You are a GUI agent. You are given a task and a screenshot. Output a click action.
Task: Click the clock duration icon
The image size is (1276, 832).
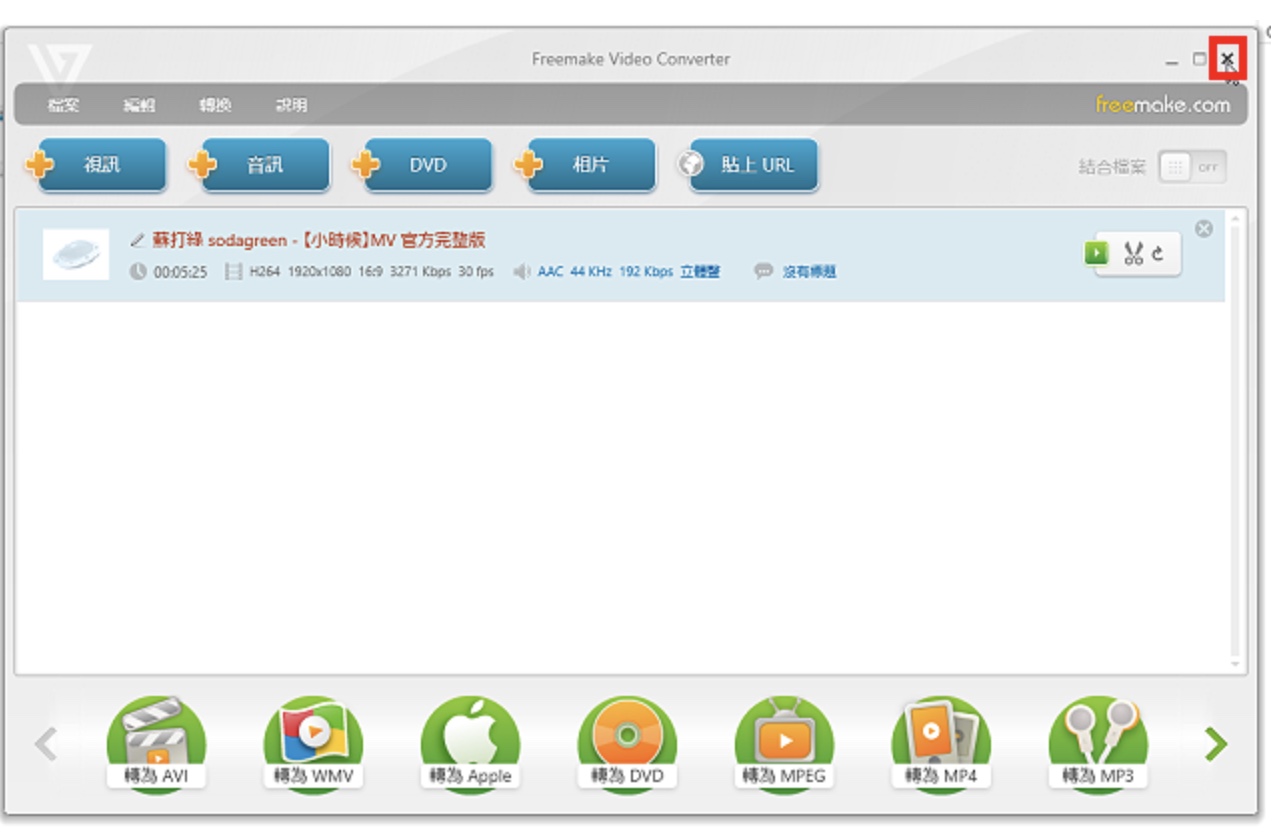[138, 272]
